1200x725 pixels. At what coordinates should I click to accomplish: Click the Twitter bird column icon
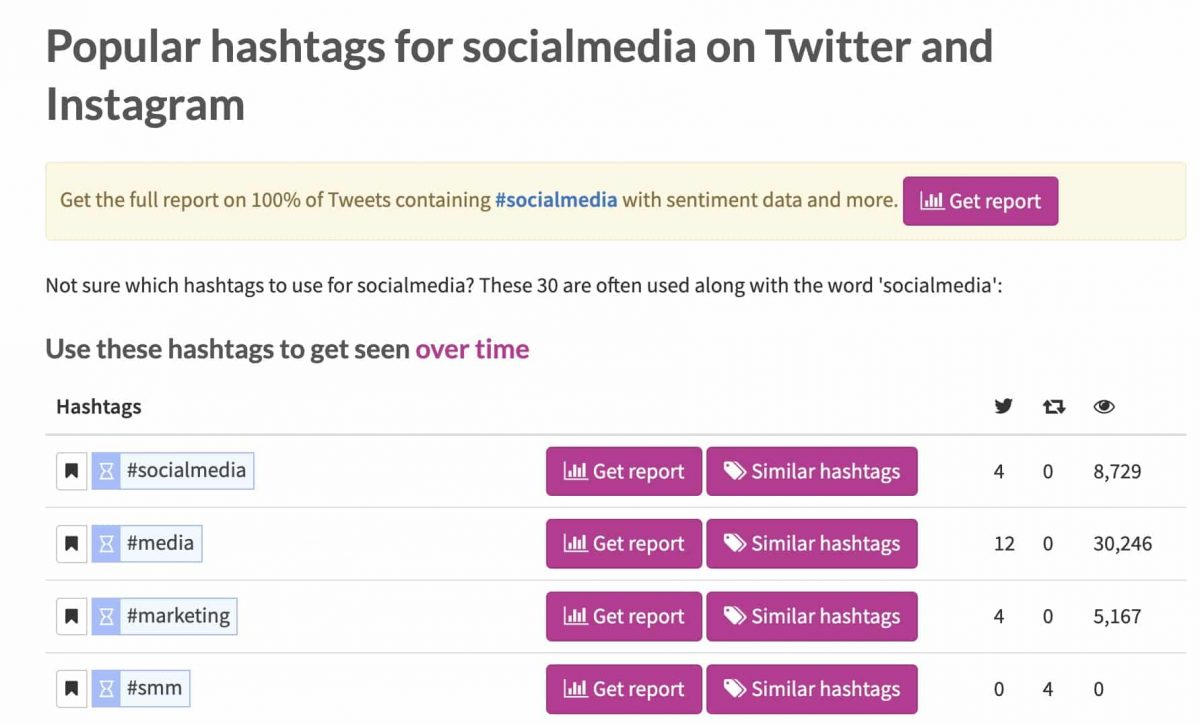tap(1003, 406)
